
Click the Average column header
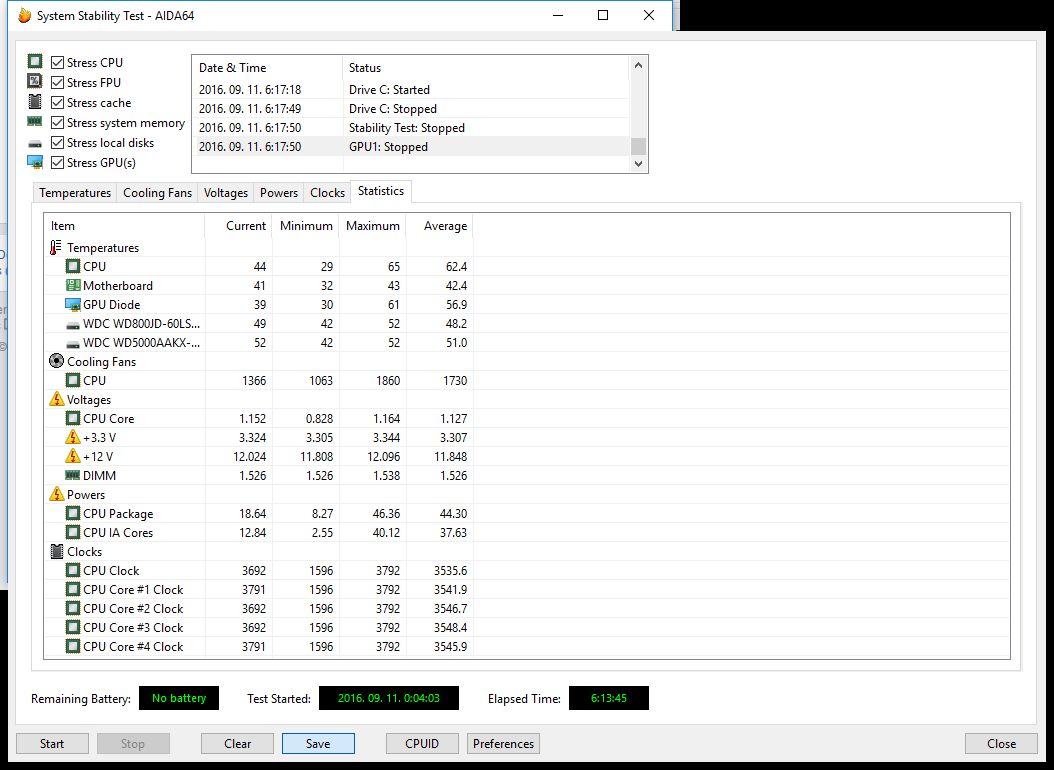pyautogui.click(x=440, y=226)
